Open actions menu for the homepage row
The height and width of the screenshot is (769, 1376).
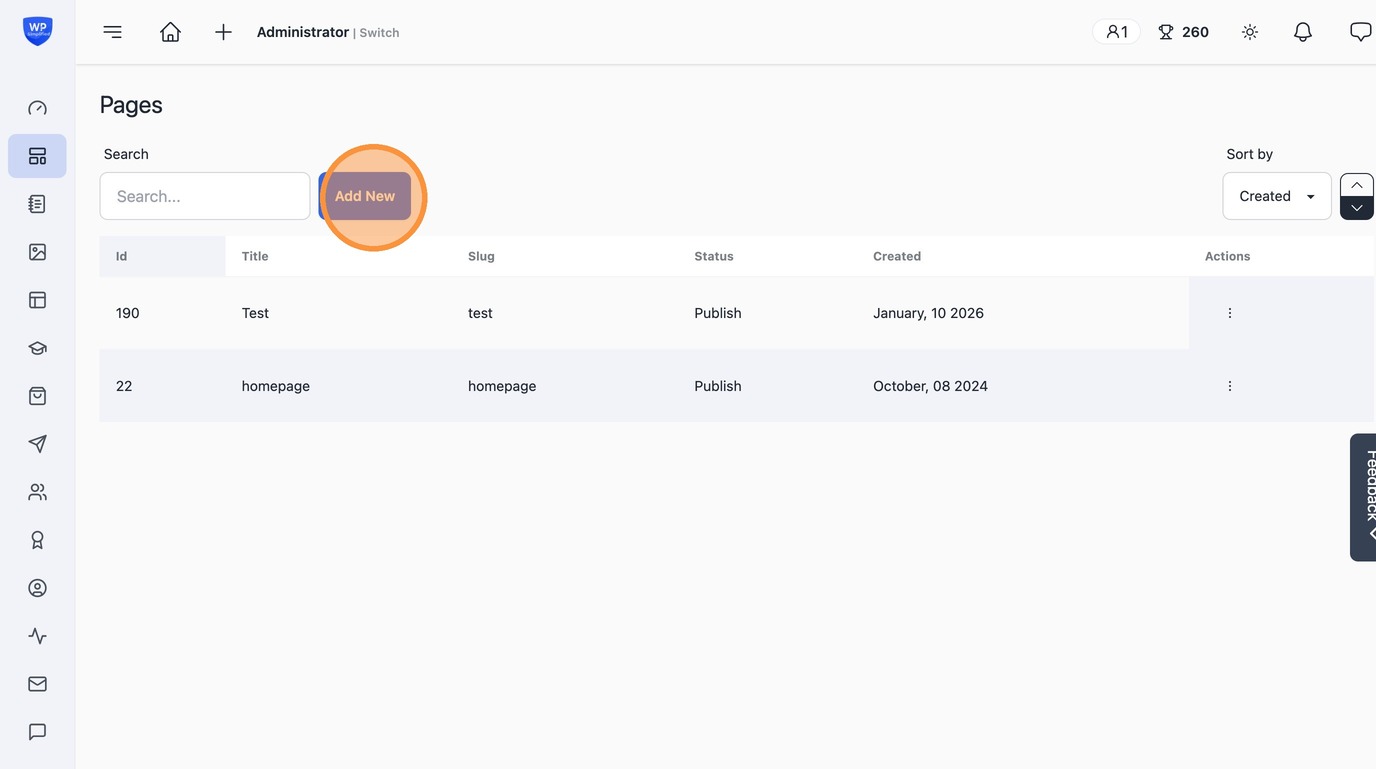(1230, 386)
